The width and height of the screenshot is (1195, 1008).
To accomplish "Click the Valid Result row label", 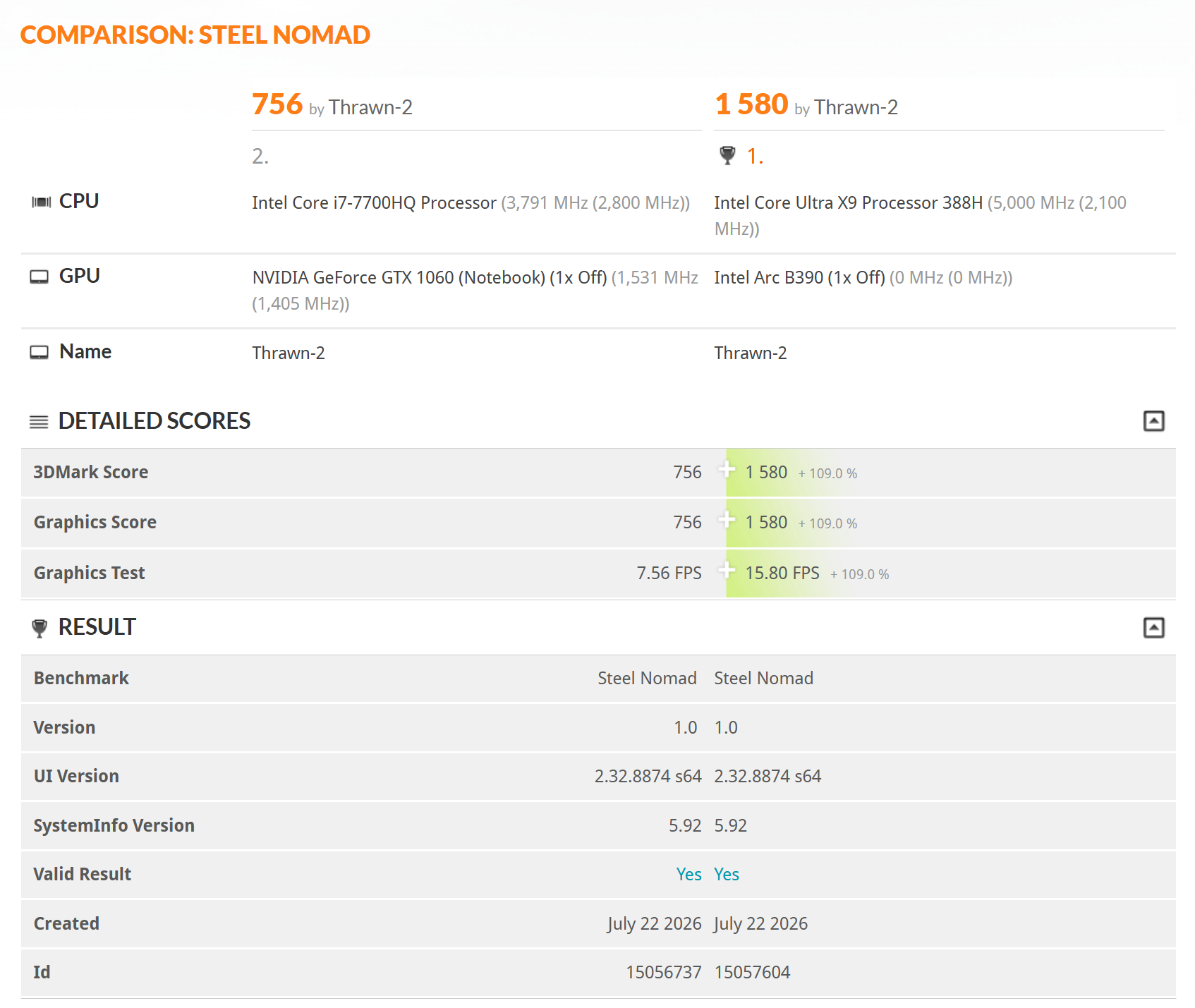I will pyautogui.click(x=83, y=875).
